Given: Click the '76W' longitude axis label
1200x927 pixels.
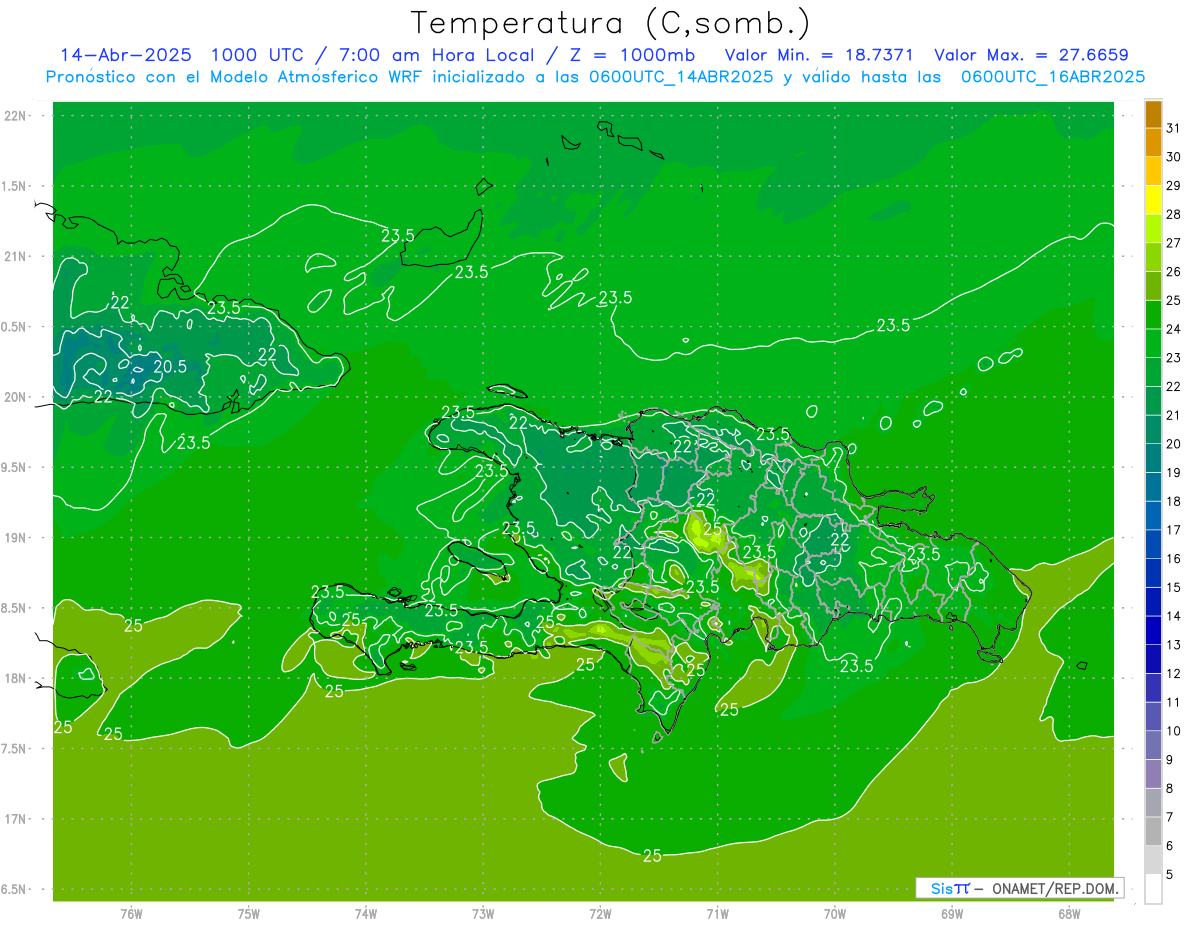Looking at the screenshot, I should tap(131, 914).
